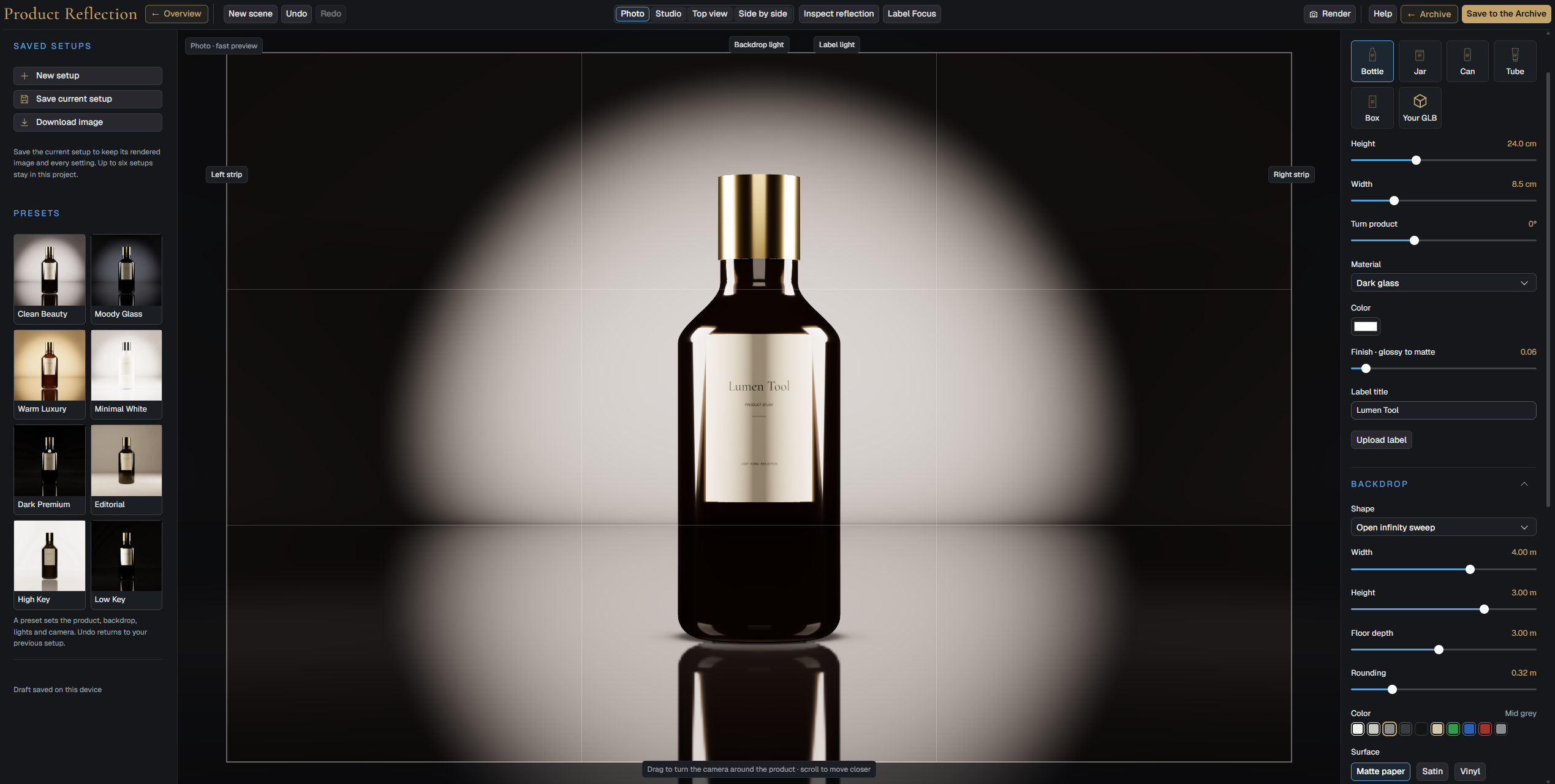Go back to Overview
The image size is (1555, 784).
coord(176,14)
